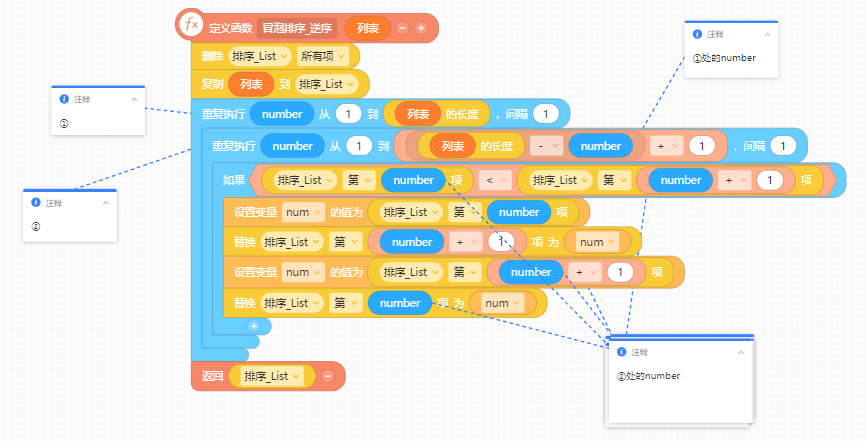Select number loop variable in inner 重复执行 loop
The image size is (865, 441).
pos(292,146)
